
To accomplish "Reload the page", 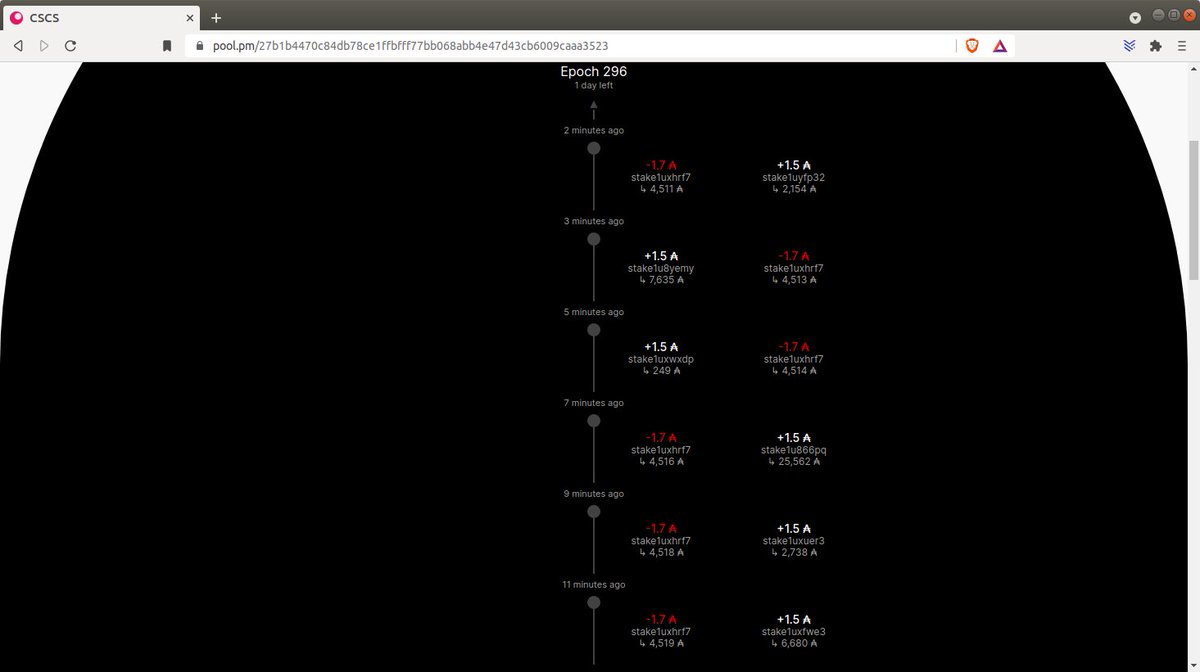I will [x=71, y=46].
